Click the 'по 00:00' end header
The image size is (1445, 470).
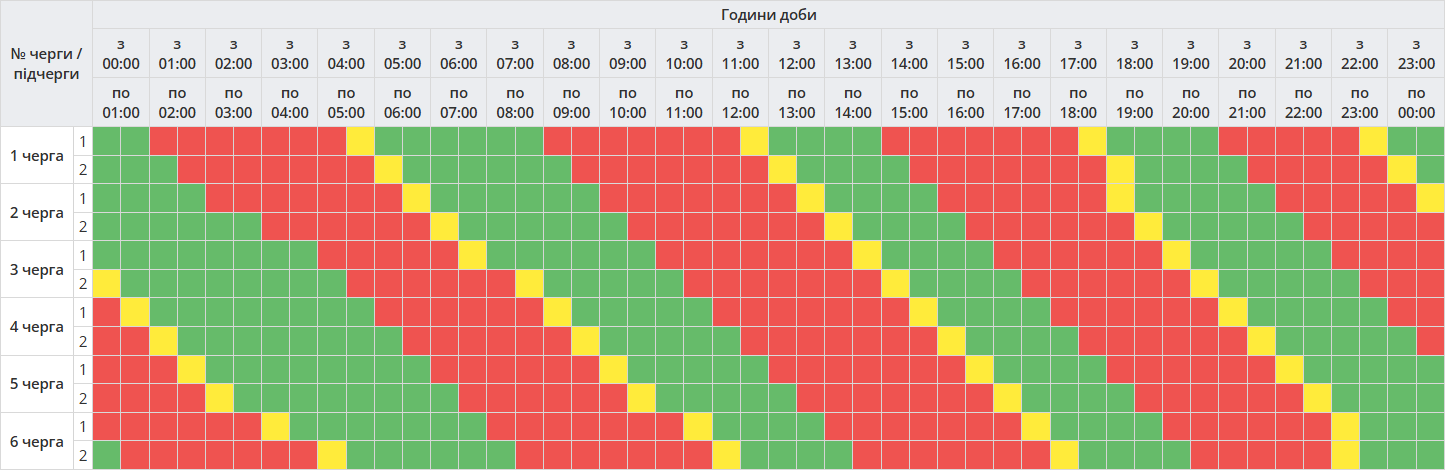point(1416,102)
